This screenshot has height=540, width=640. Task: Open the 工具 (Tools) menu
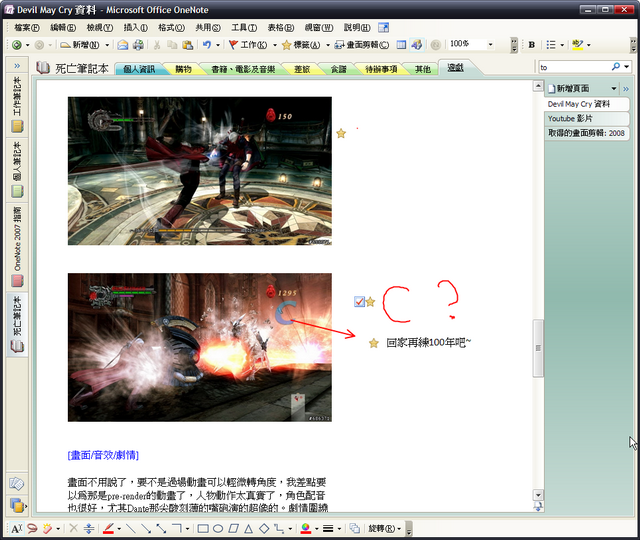pos(244,27)
